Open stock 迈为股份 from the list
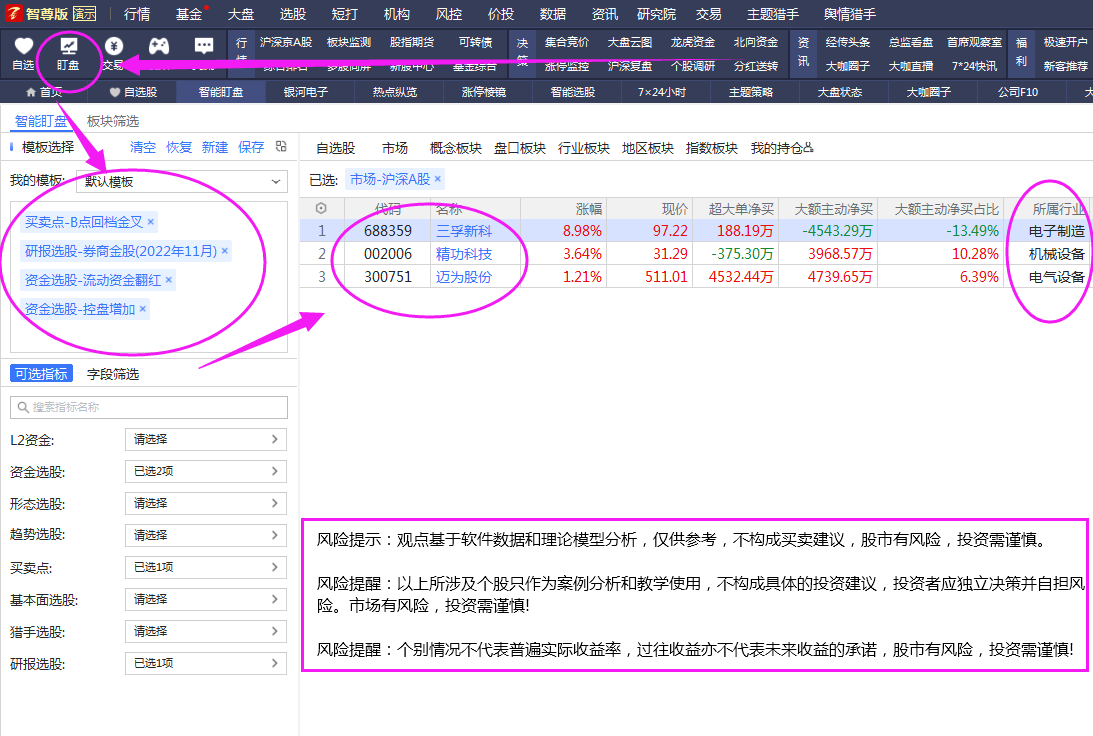 pyautogui.click(x=464, y=277)
